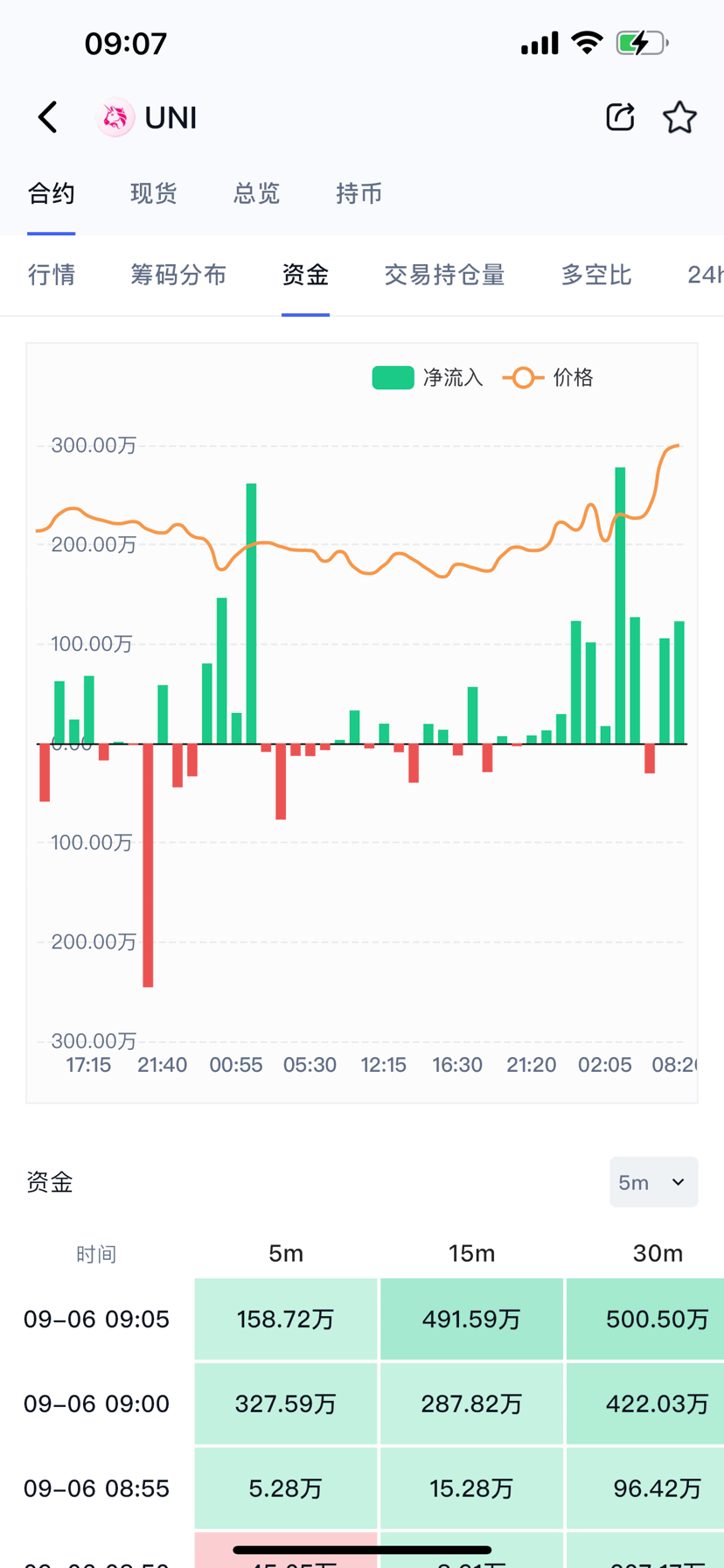724x1568 pixels.
Task: Open the 持币 tab
Action: [x=359, y=193]
